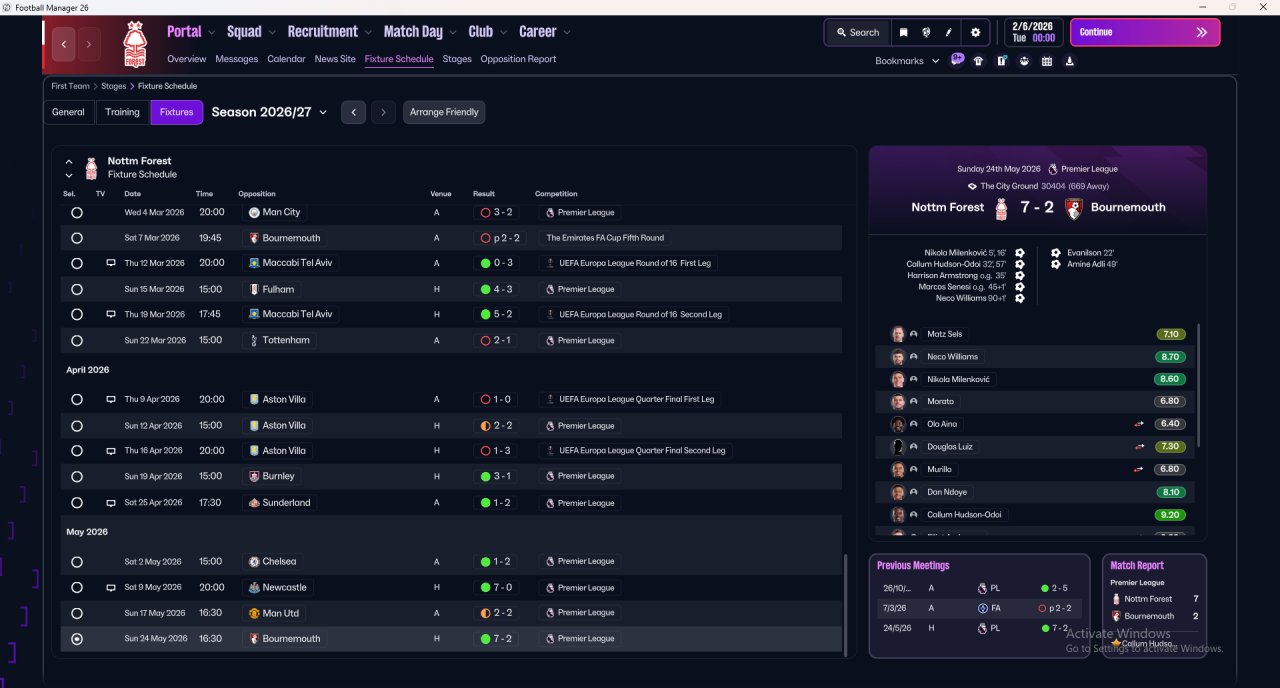Click the report card icon in bookmarks bar
1280x688 pixels.
pyautogui.click(x=1001, y=61)
